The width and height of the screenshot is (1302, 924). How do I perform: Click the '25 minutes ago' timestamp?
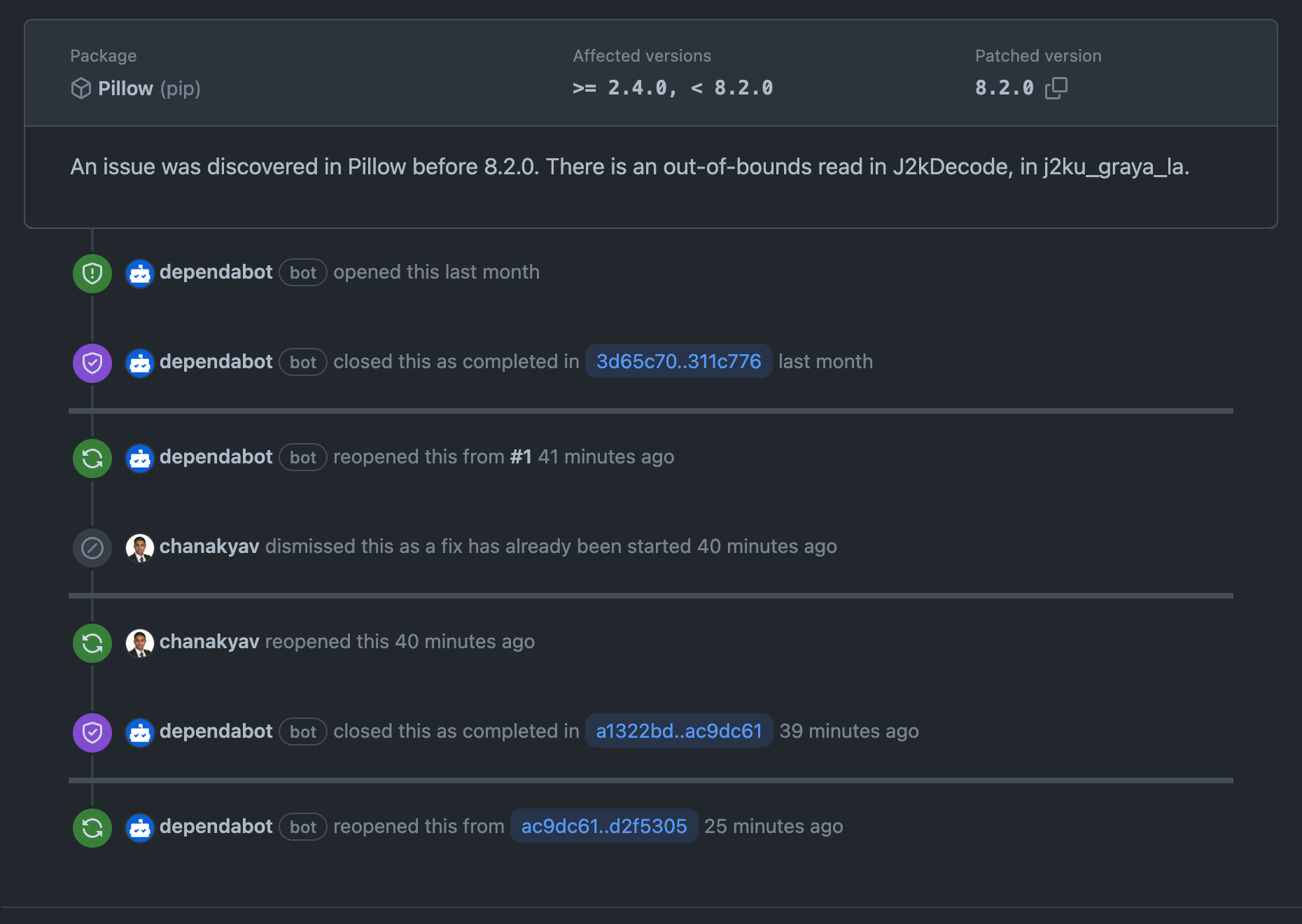[773, 826]
